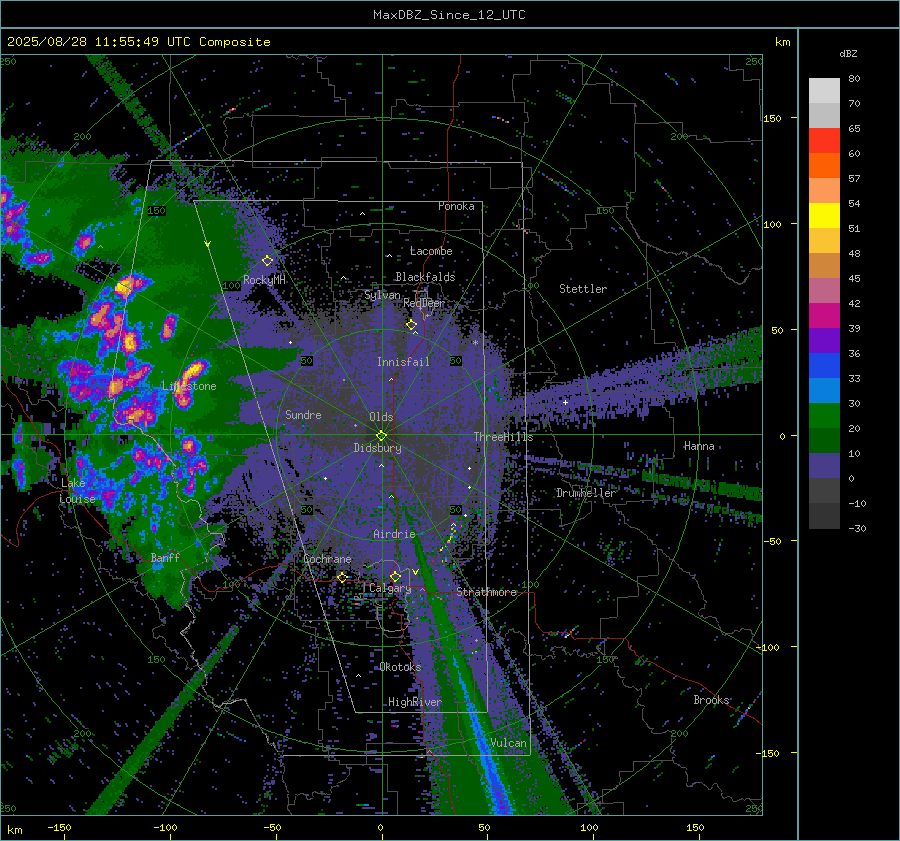This screenshot has width=900, height=841.
Task: Click the Okotoks map label
Action: click(x=400, y=667)
